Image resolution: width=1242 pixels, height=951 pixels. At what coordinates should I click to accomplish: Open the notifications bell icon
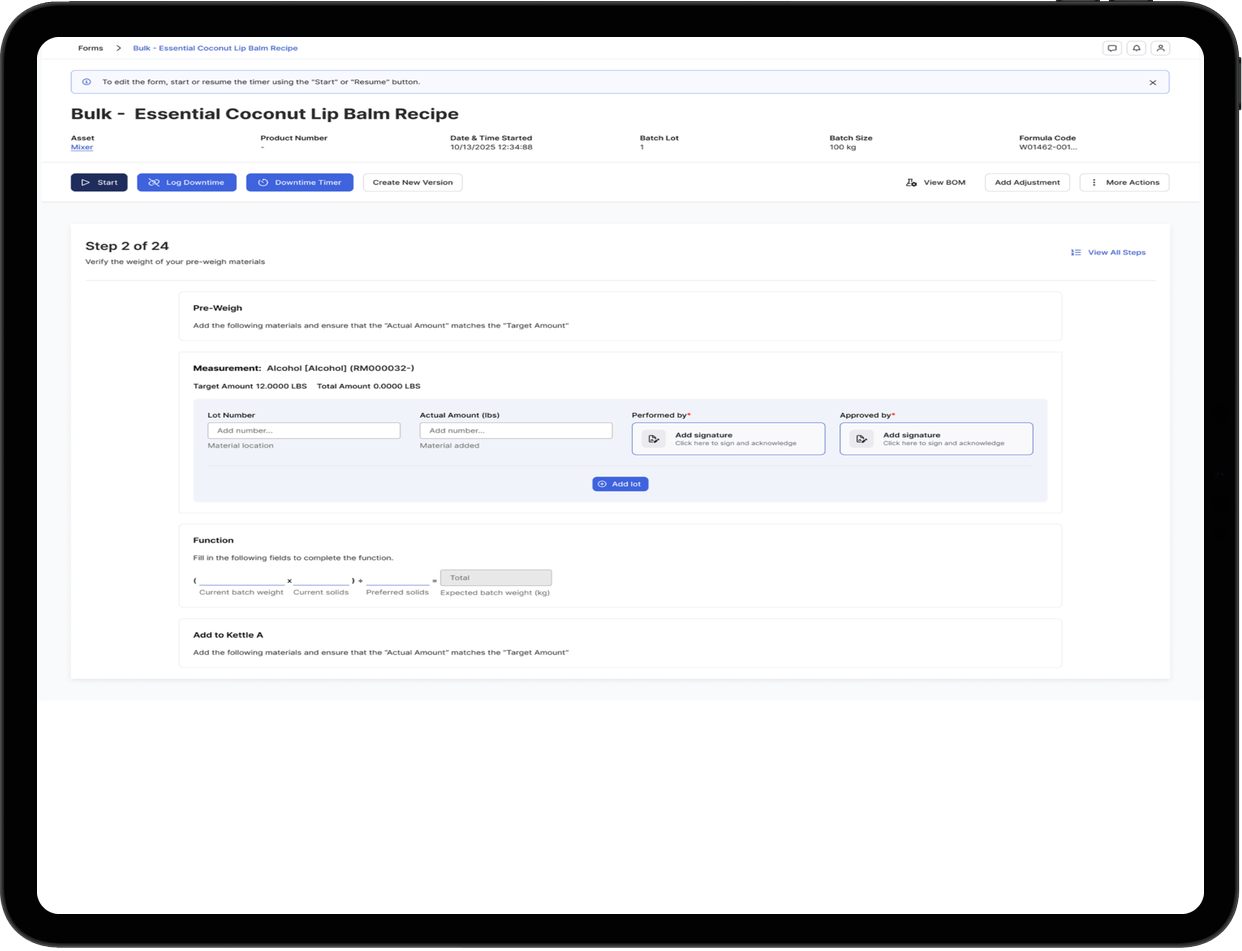(1136, 48)
